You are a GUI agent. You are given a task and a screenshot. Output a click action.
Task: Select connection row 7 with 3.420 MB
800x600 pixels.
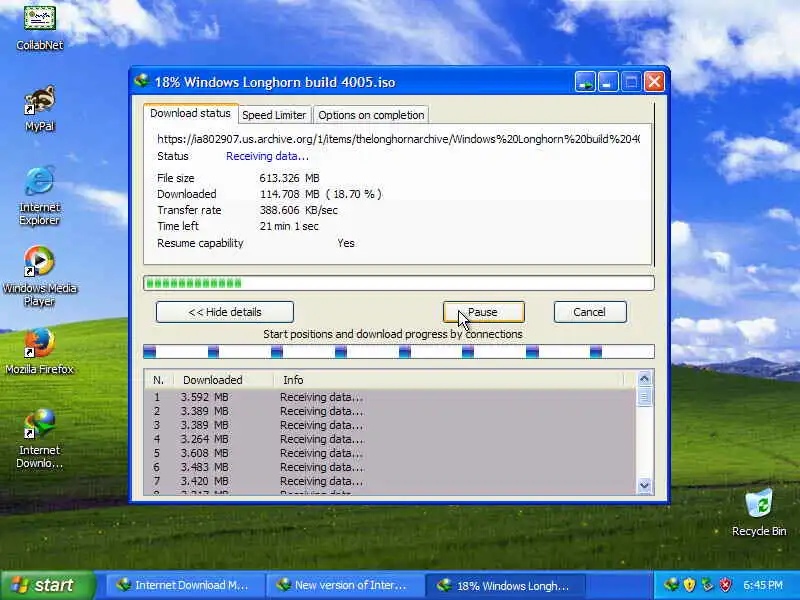390,481
